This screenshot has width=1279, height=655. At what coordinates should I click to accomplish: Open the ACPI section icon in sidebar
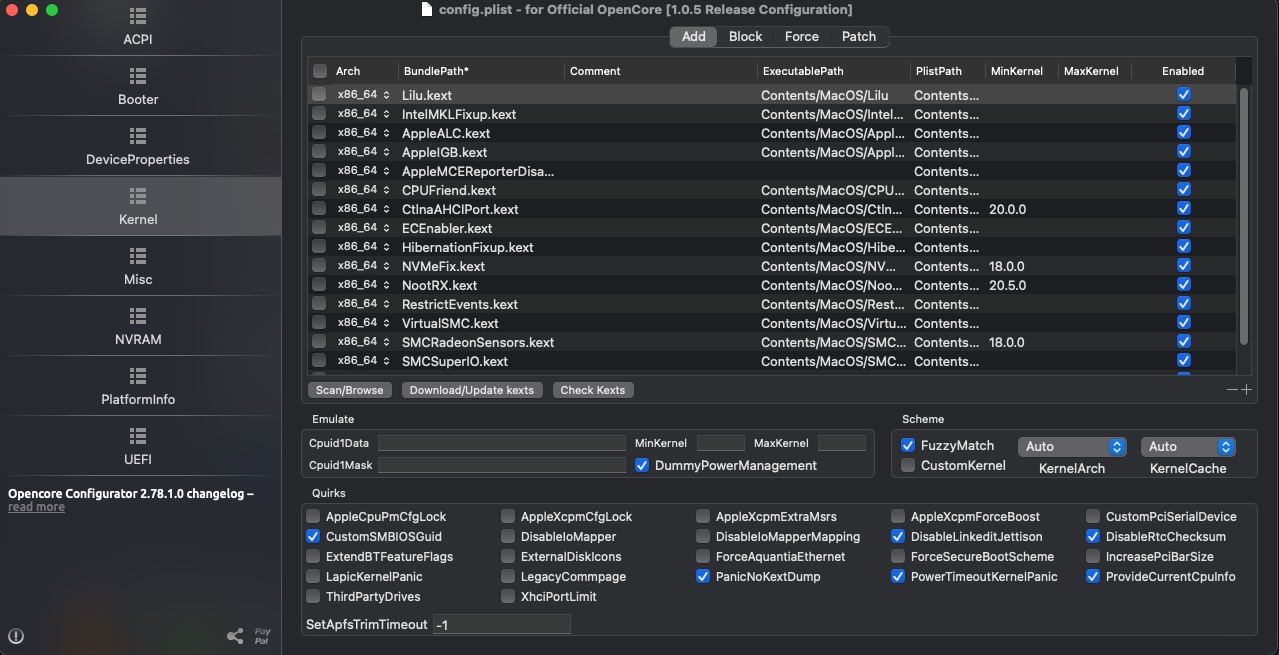138,17
